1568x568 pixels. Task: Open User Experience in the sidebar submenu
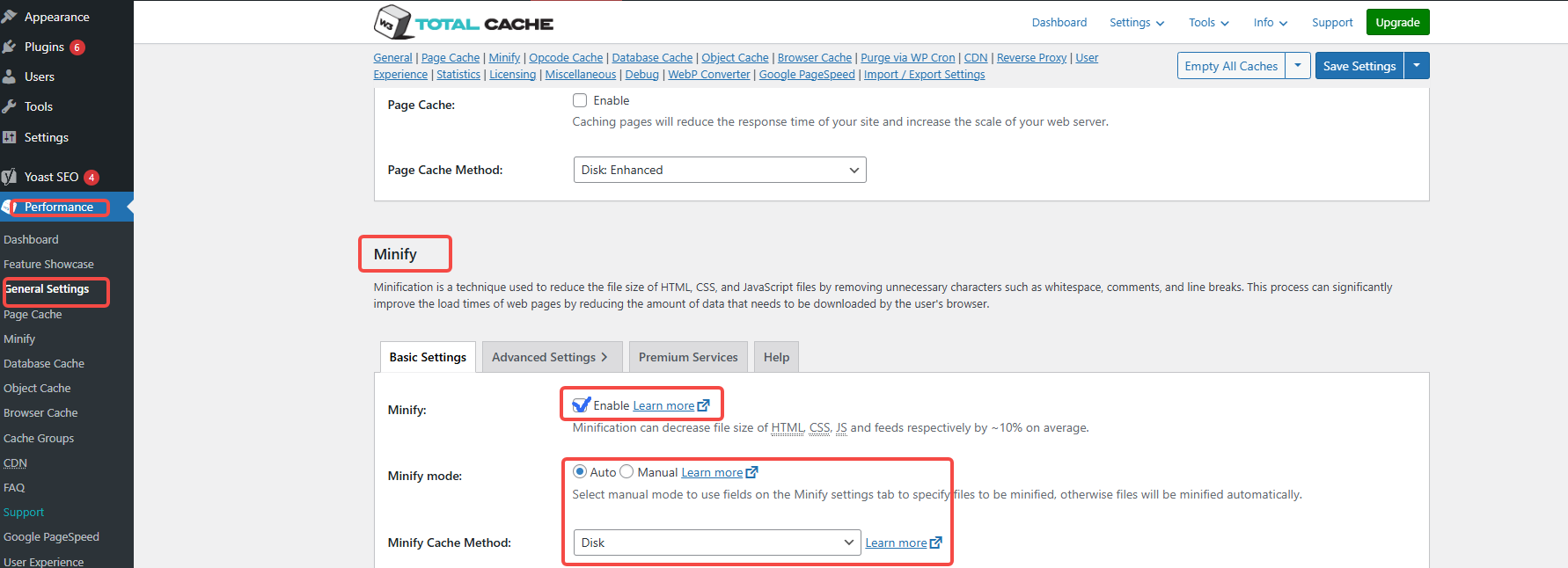tap(44, 561)
